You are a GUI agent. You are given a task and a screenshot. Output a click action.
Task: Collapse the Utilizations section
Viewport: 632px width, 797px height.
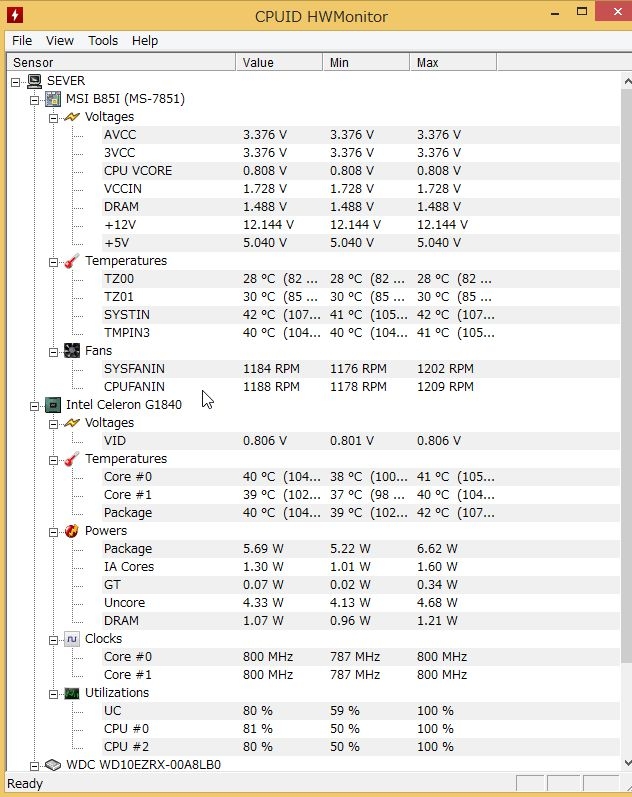(x=53, y=693)
